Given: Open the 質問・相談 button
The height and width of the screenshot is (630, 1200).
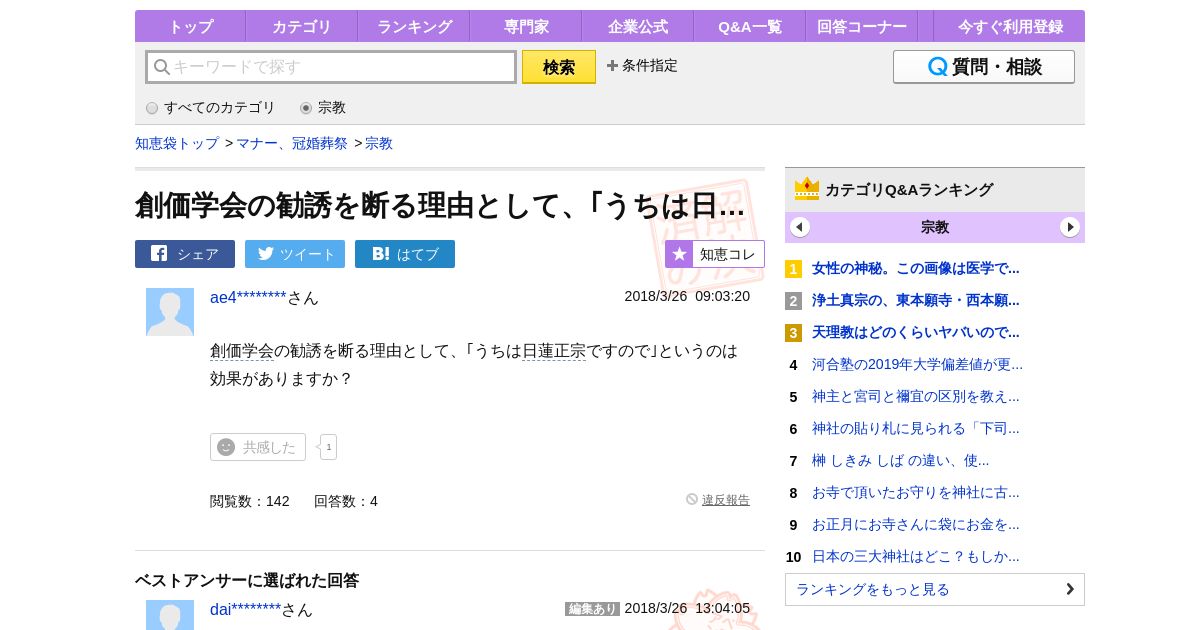Looking at the screenshot, I should click(x=984, y=67).
